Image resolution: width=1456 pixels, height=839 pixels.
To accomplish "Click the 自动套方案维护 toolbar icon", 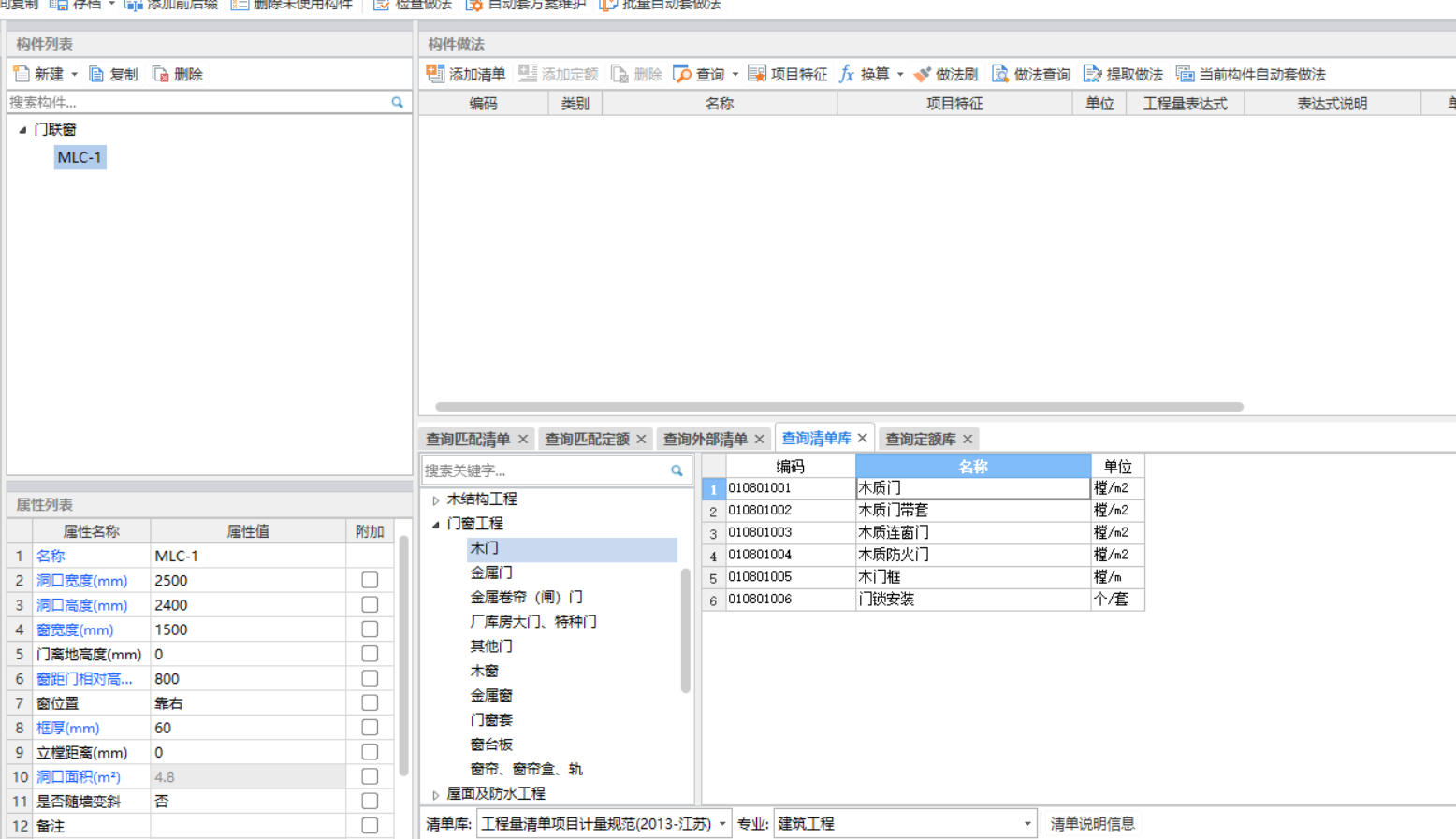I will [474, 5].
